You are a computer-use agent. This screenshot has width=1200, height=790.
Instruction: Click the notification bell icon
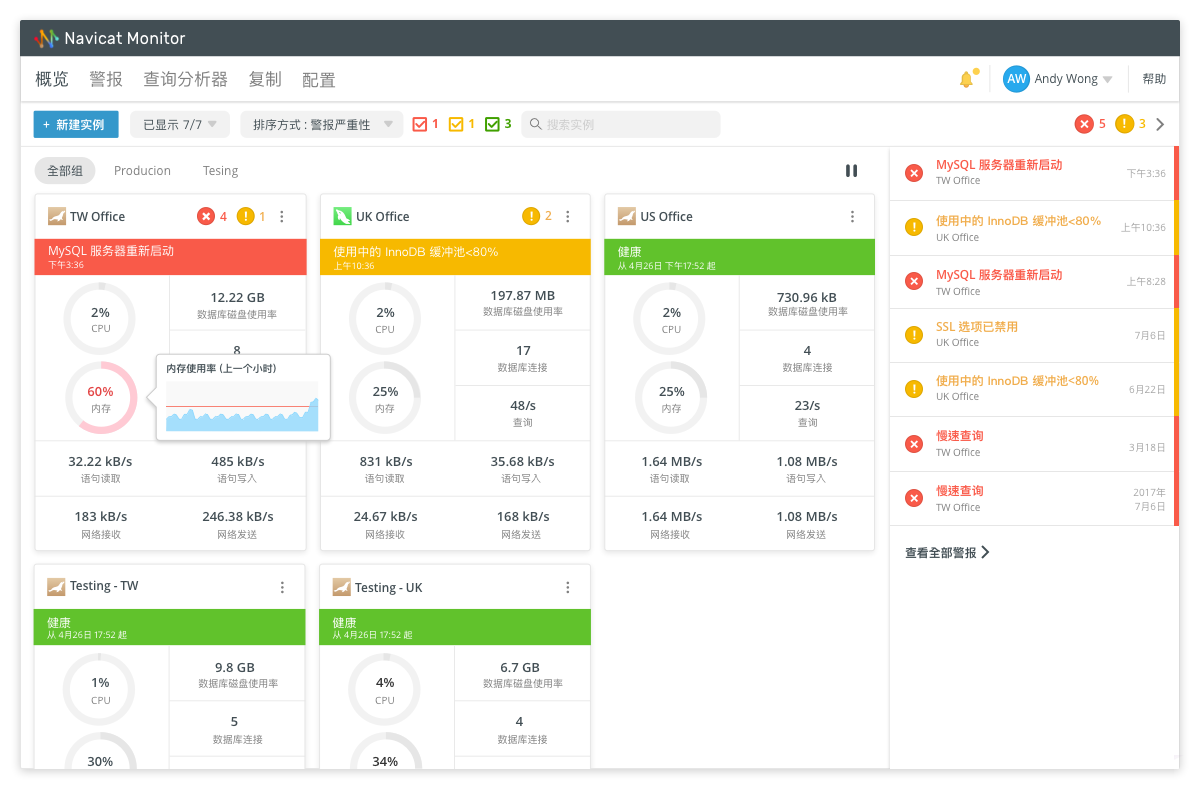(x=966, y=80)
